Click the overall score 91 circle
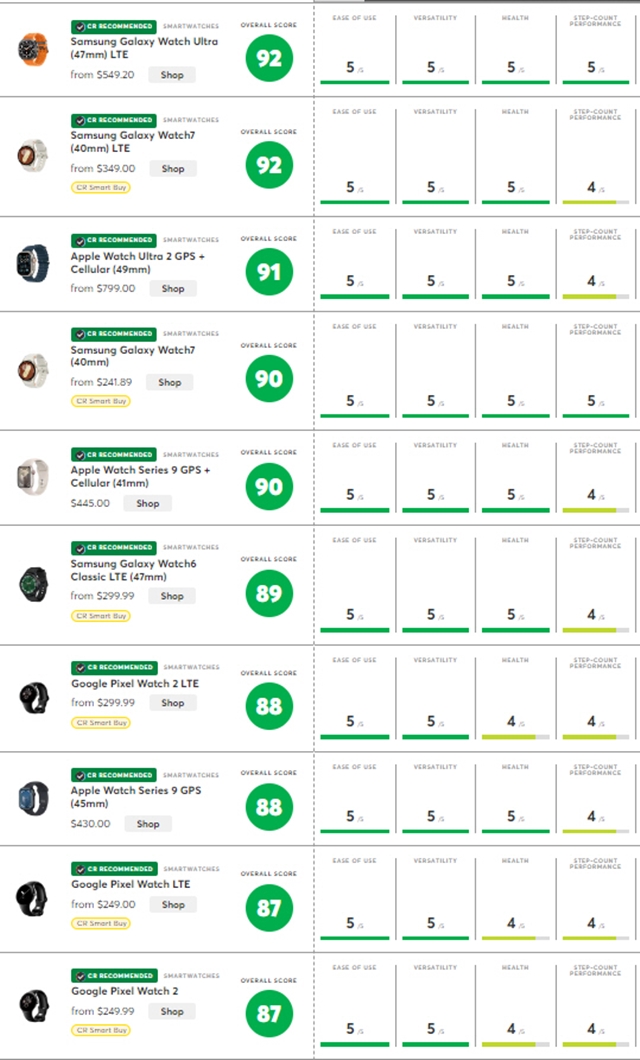 click(x=269, y=272)
